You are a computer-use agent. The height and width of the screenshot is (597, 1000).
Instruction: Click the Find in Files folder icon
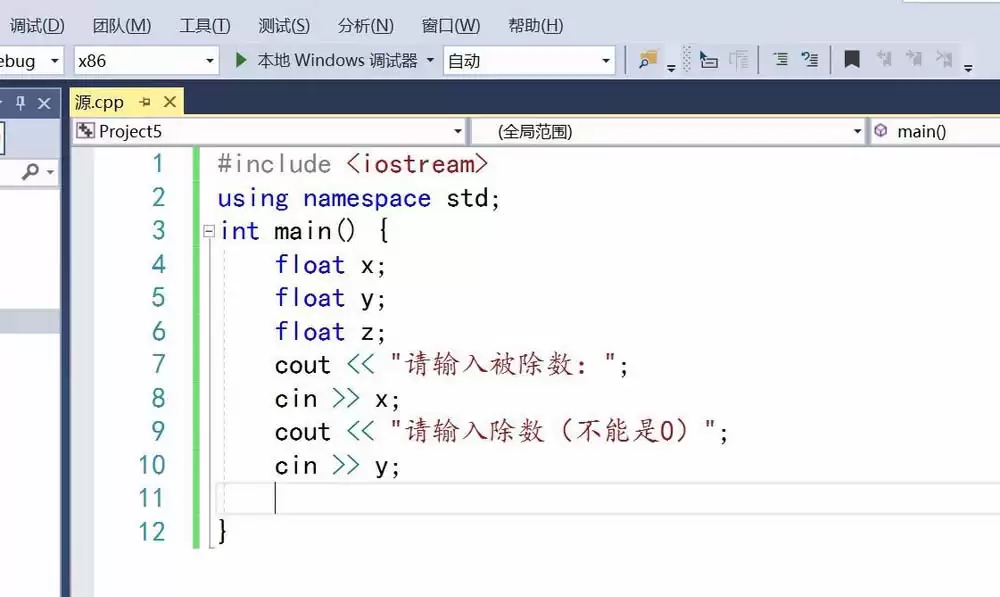647,60
